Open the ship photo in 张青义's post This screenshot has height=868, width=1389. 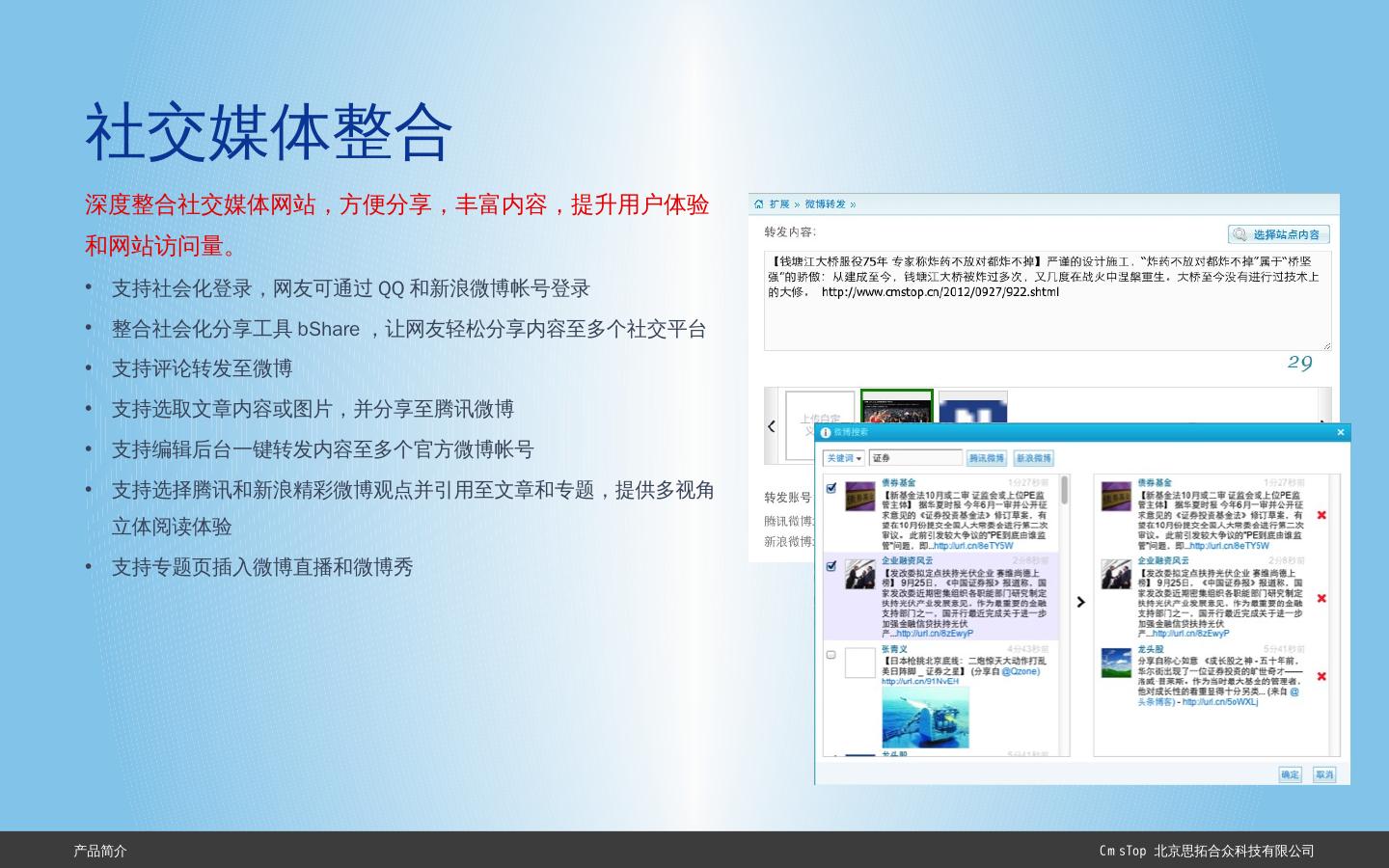(925, 717)
